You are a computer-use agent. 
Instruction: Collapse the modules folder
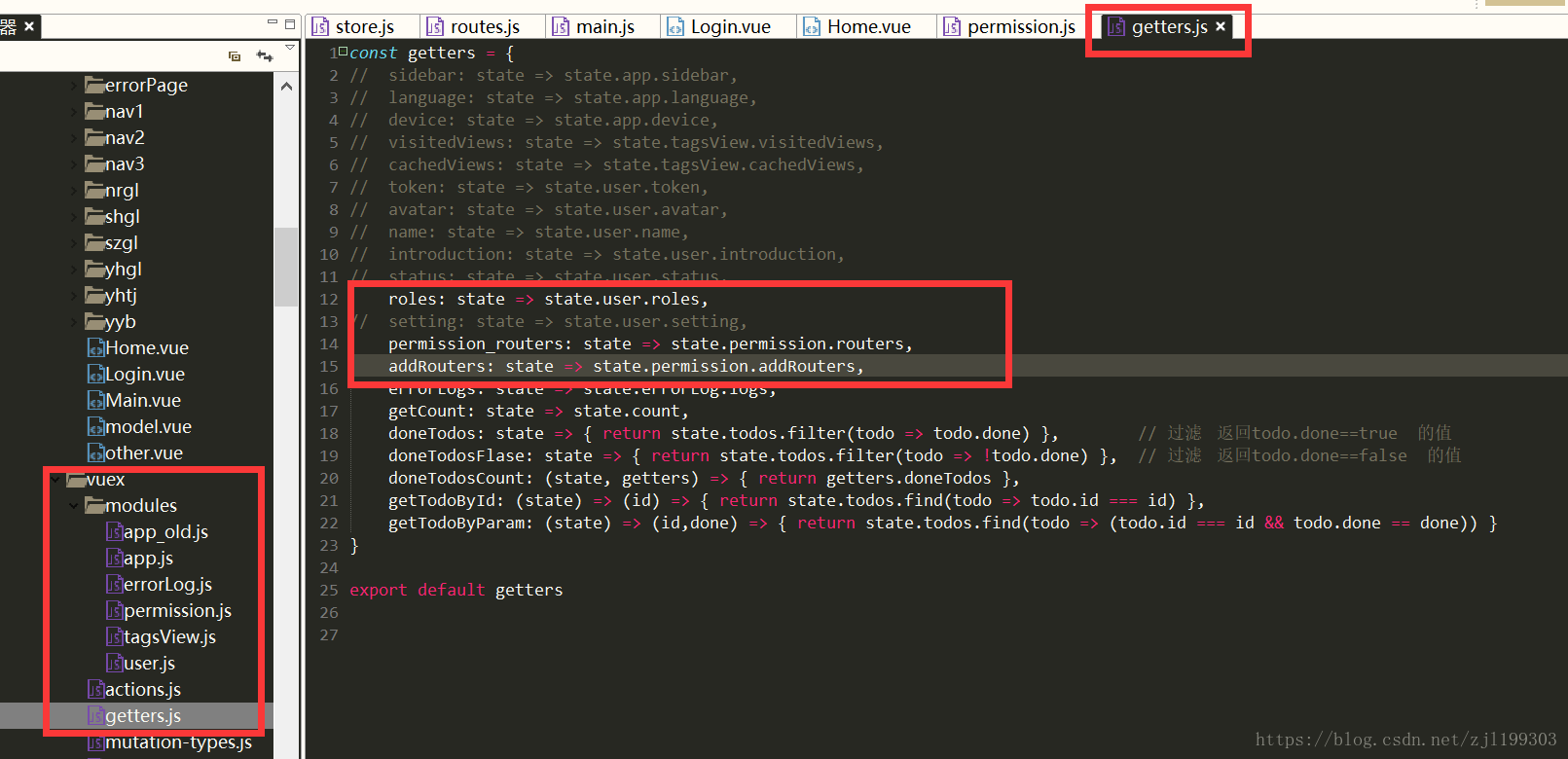pos(74,505)
